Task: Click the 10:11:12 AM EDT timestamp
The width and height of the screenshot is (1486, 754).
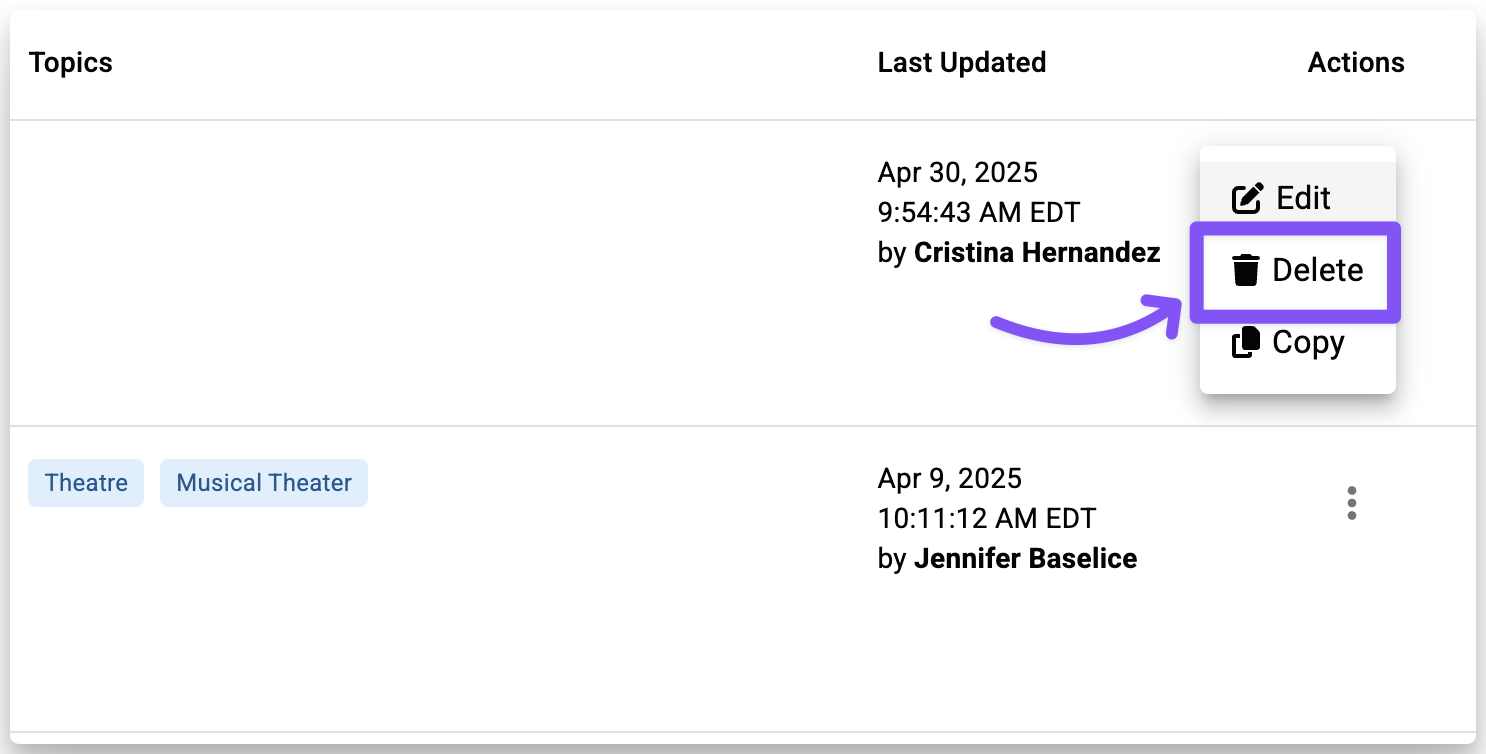Action: pyautogui.click(x=986, y=518)
